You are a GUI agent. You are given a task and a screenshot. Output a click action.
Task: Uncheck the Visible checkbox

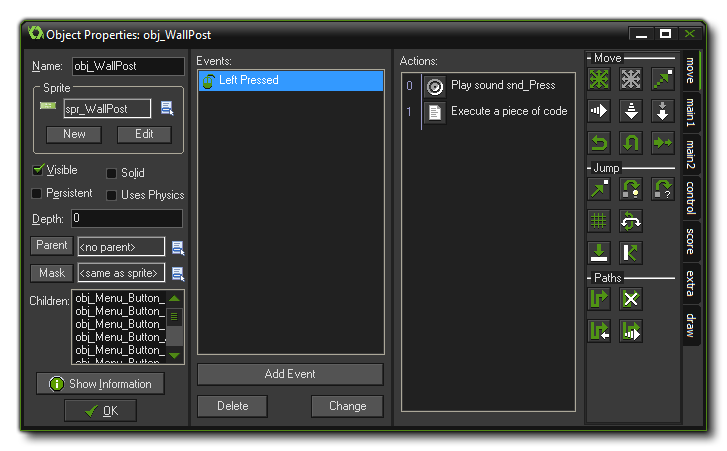39,171
